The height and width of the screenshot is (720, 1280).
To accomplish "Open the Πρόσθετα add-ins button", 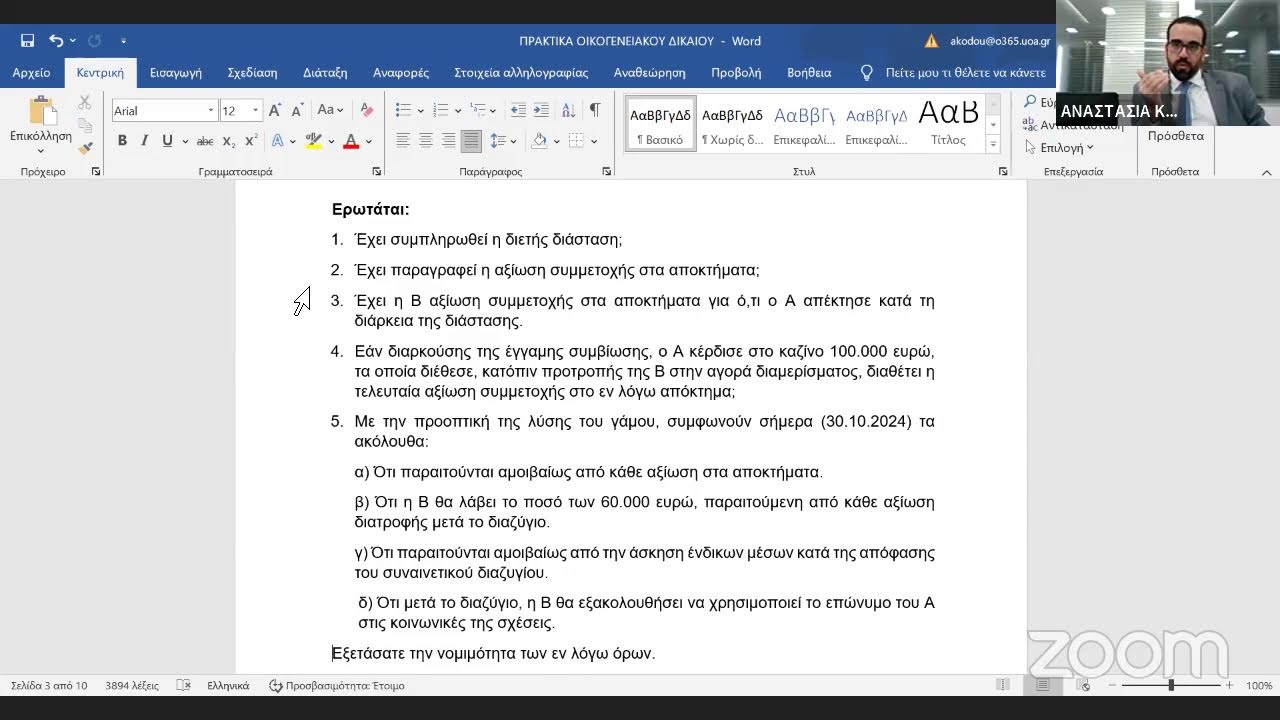I will point(1175,136).
